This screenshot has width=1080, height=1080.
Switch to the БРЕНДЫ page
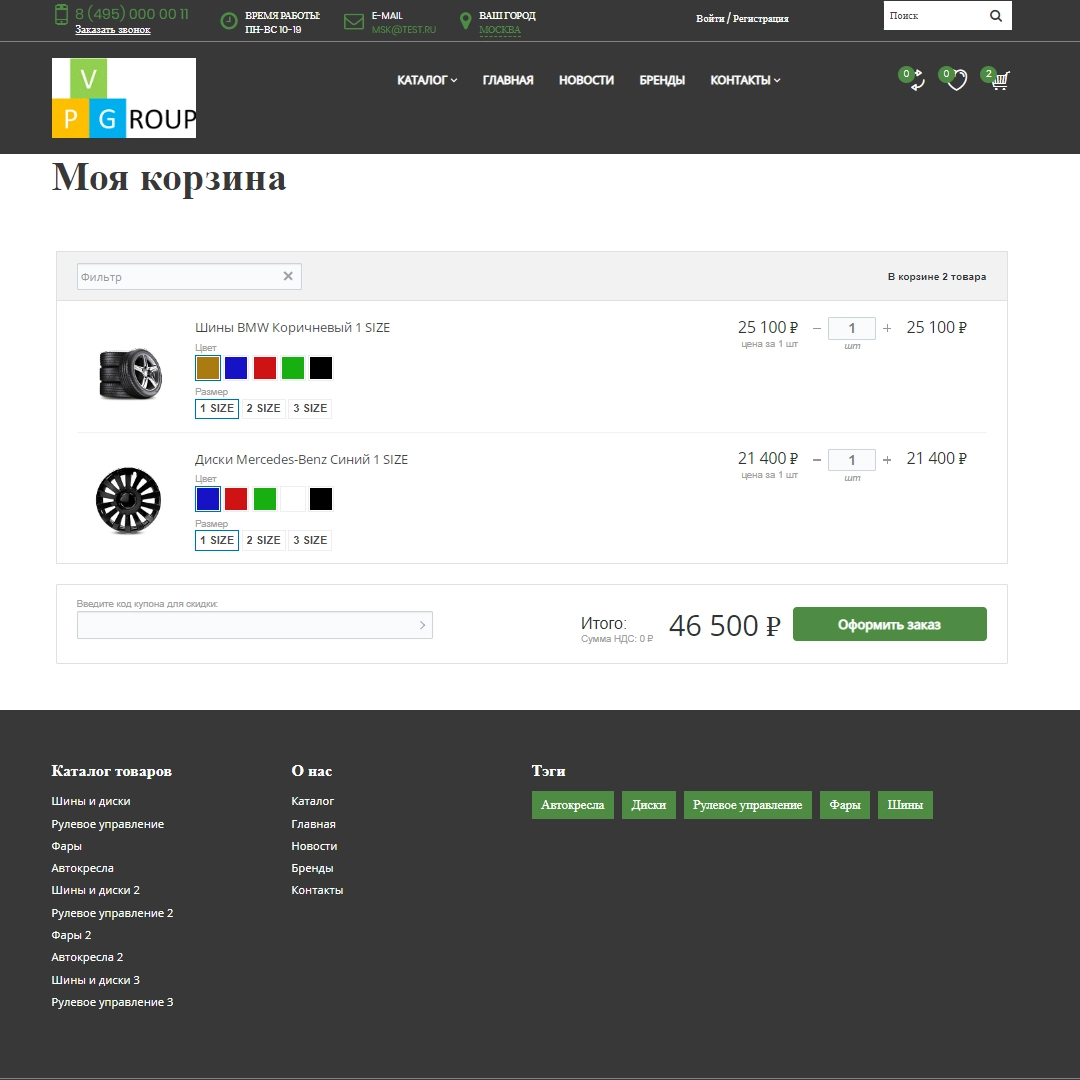click(661, 80)
